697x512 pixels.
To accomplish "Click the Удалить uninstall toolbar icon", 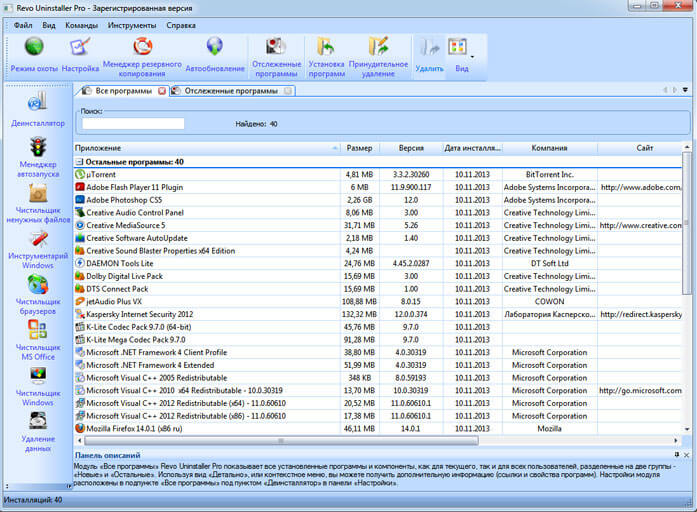I will pos(429,47).
